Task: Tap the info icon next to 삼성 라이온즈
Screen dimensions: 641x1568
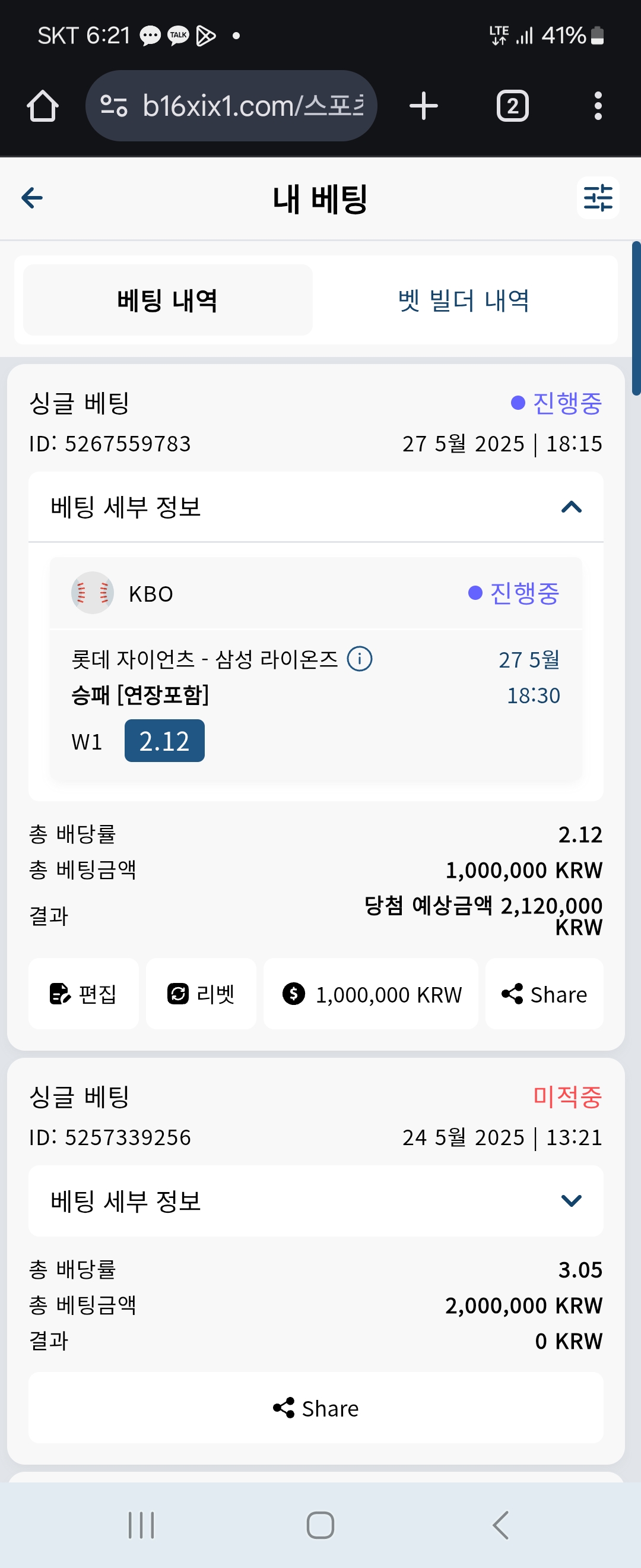Action: (360, 659)
